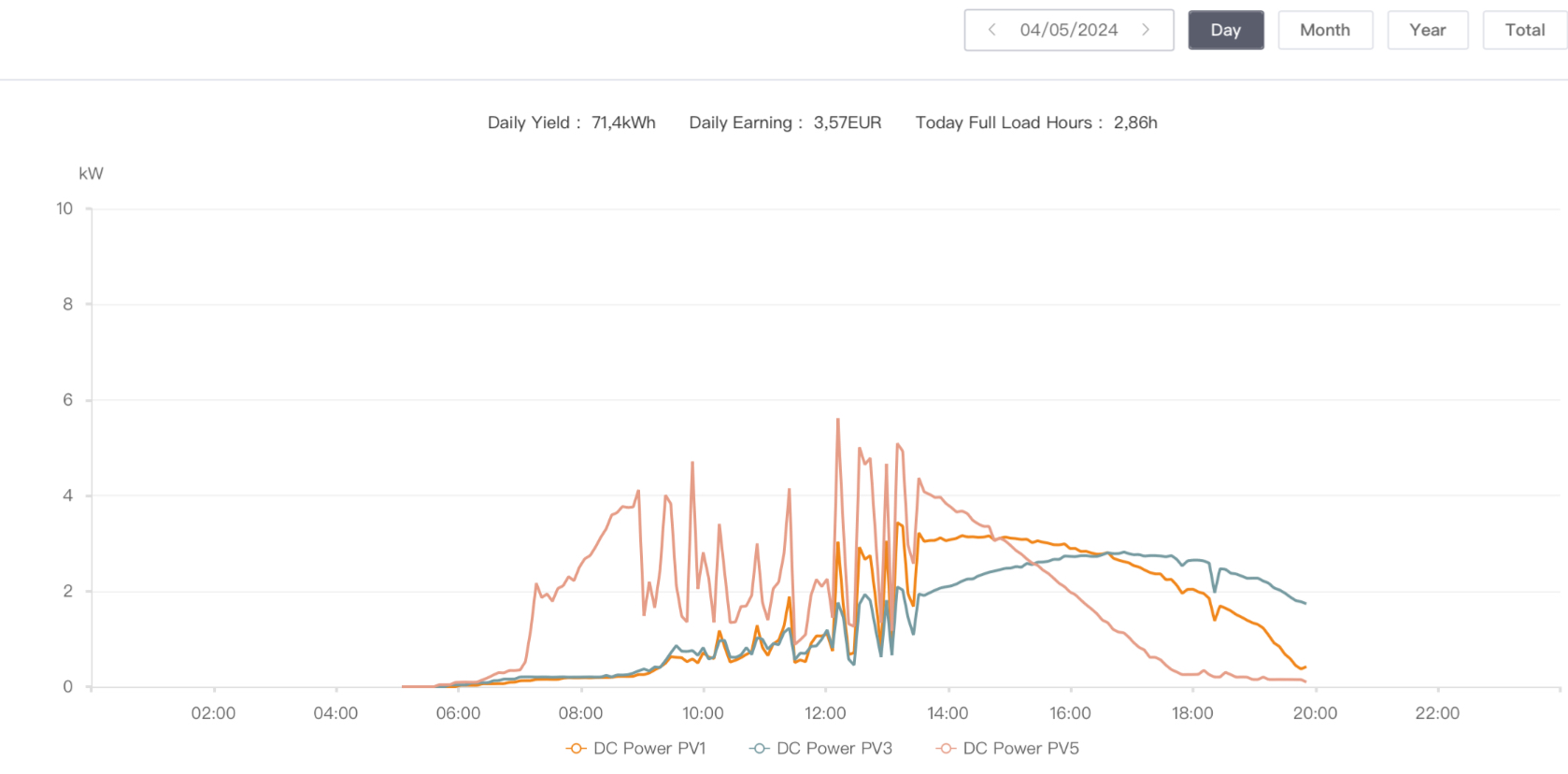This screenshot has width=1568, height=774.
Task: Toggle the DC Power PV5 series label
Action: pos(1020,749)
